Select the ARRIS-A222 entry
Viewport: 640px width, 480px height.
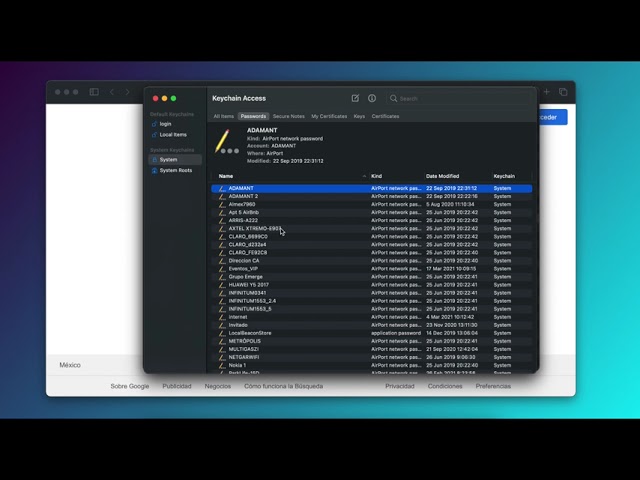371,220
